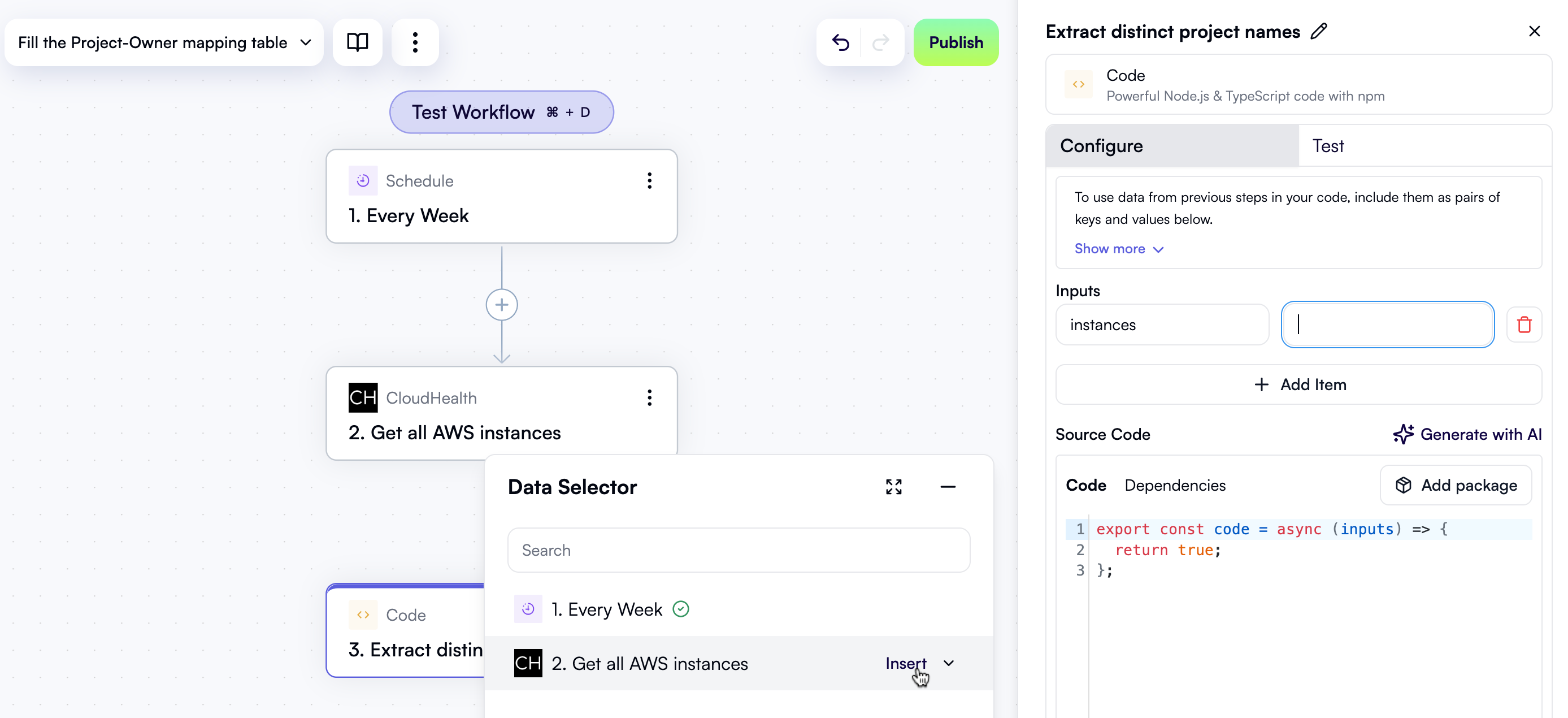Screen dimensions: 1568x718
Task: Click Add Item under Inputs
Action: coord(1300,384)
